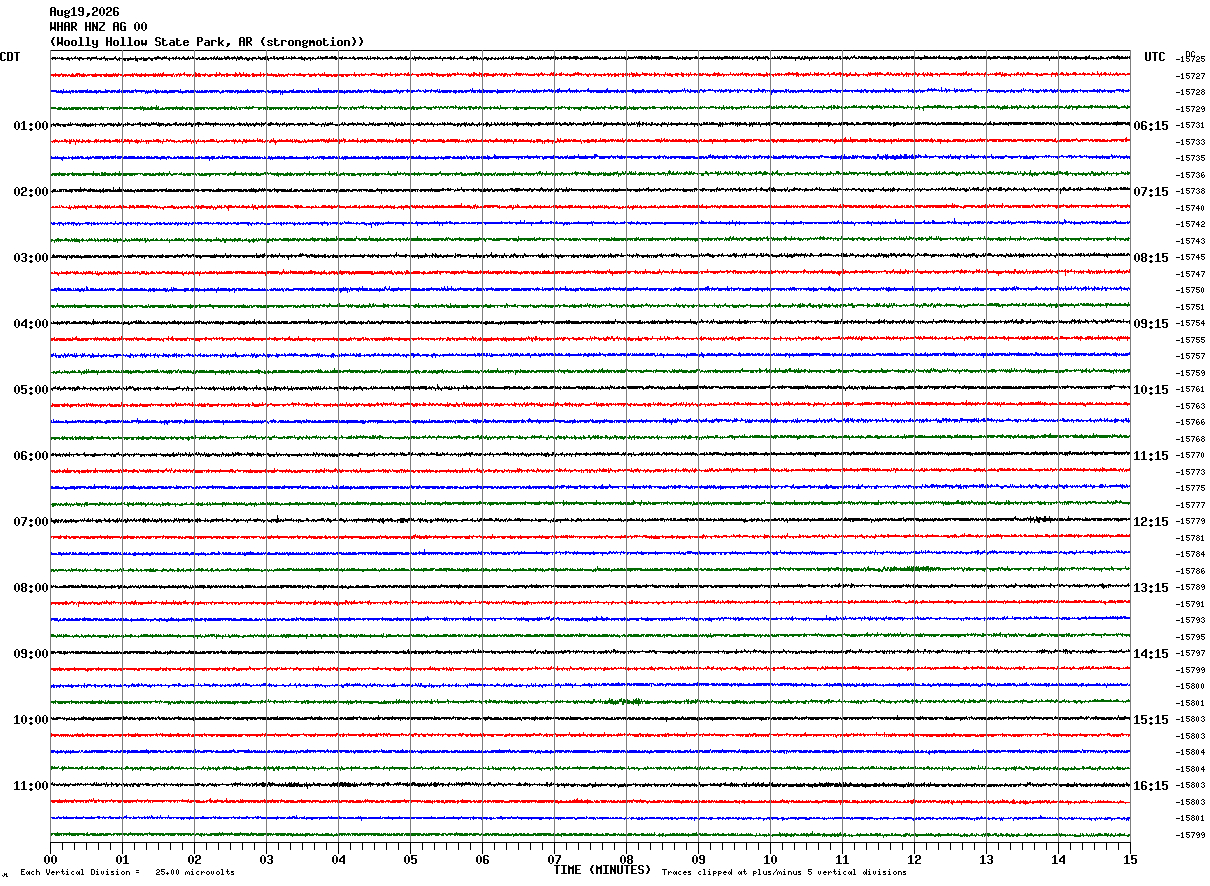Image resolution: width=1210 pixels, height=886 pixels.
Task: Click the CDT timezone header
Action: 10,57
